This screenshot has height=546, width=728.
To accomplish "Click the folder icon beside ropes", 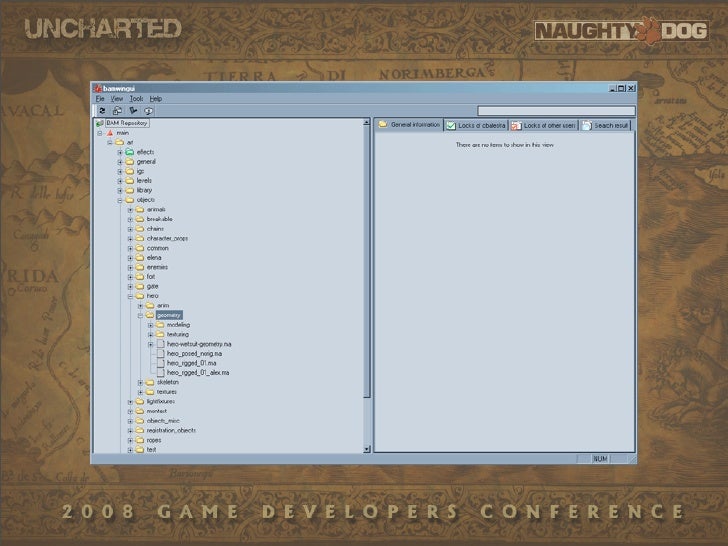I will click(x=140, y=440).
